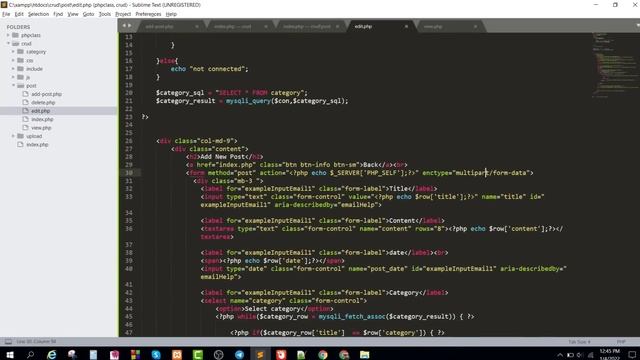Change the Tab Size setting in status bar
Image resolution: width=640 pixels, height=360 pixels.
579,342
